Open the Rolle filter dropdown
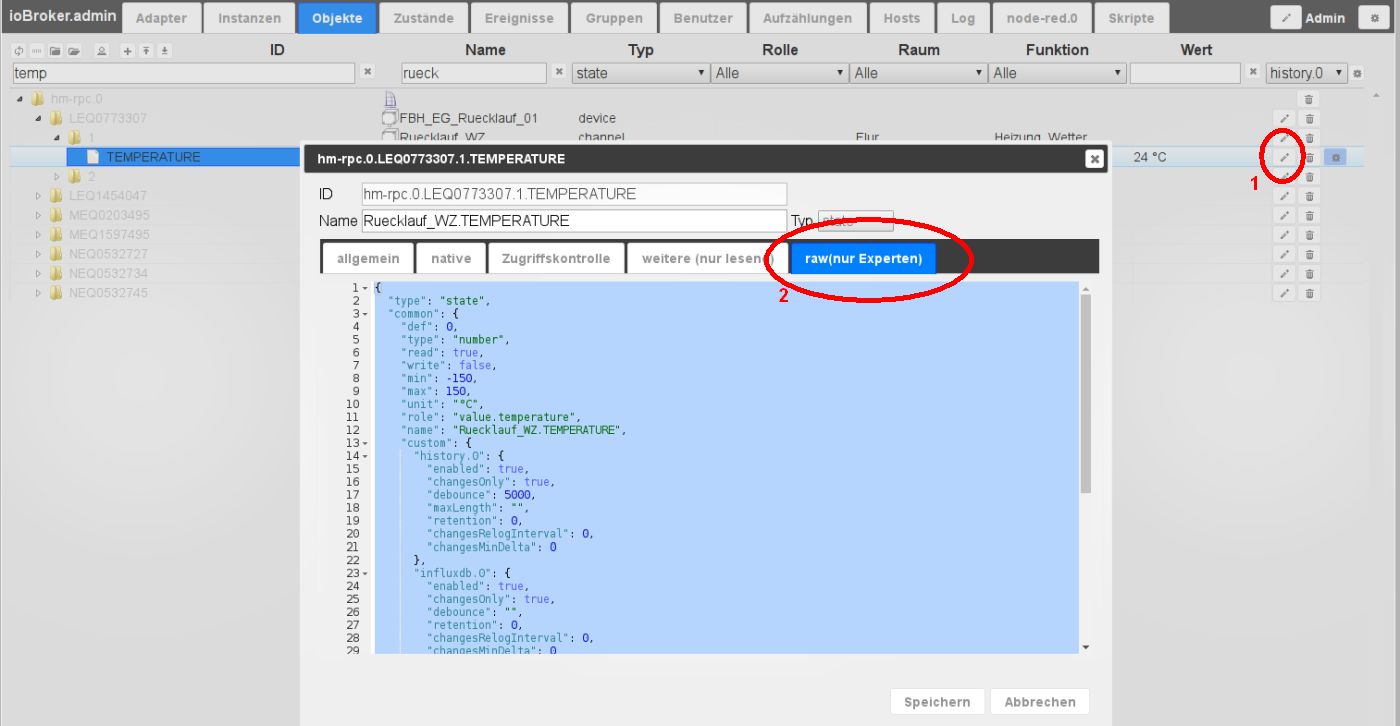1400x726 pixels. 780,73
